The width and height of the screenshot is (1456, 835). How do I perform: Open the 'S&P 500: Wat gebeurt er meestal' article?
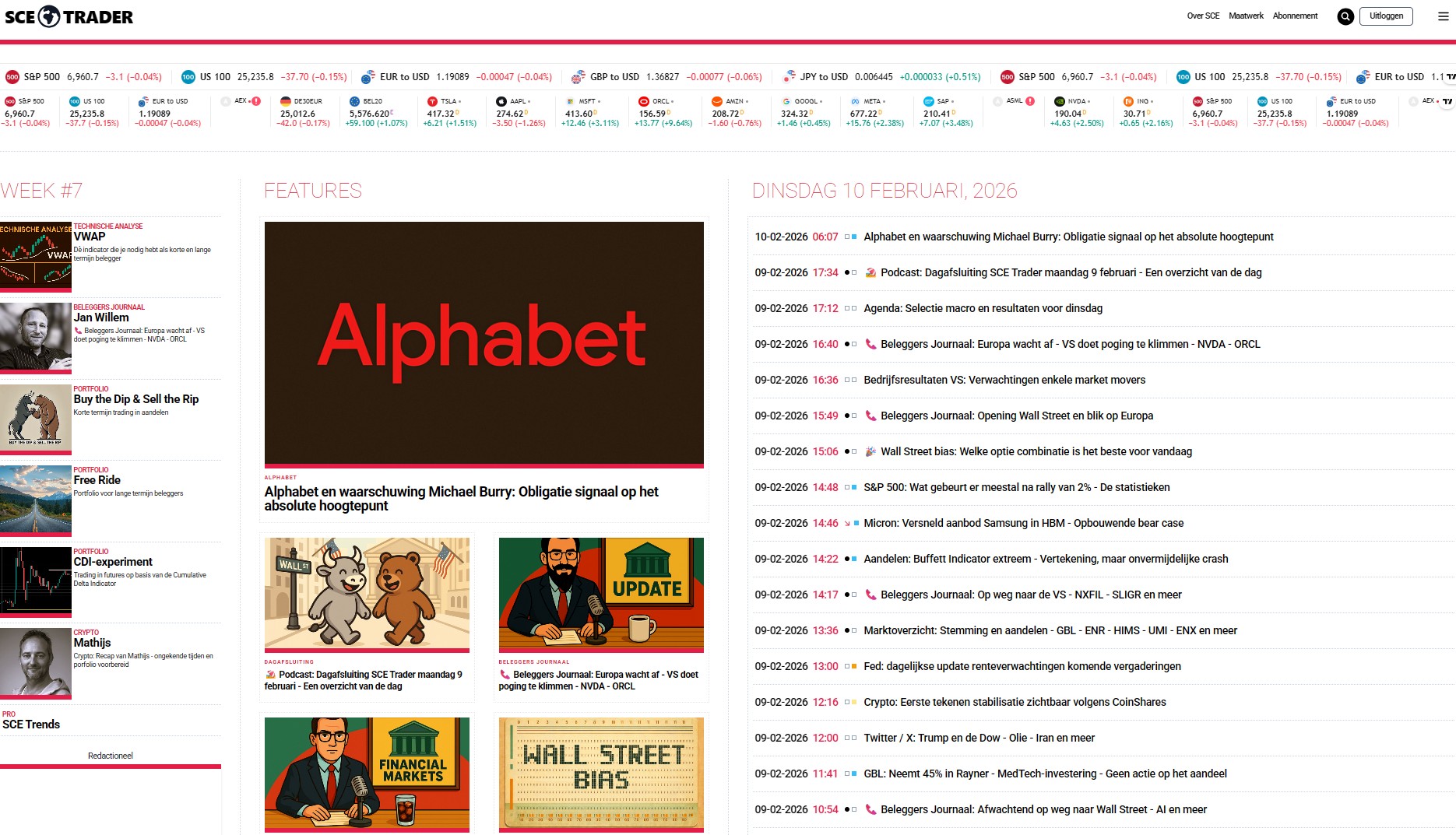pyautogui.click(x=1017, y=487)
